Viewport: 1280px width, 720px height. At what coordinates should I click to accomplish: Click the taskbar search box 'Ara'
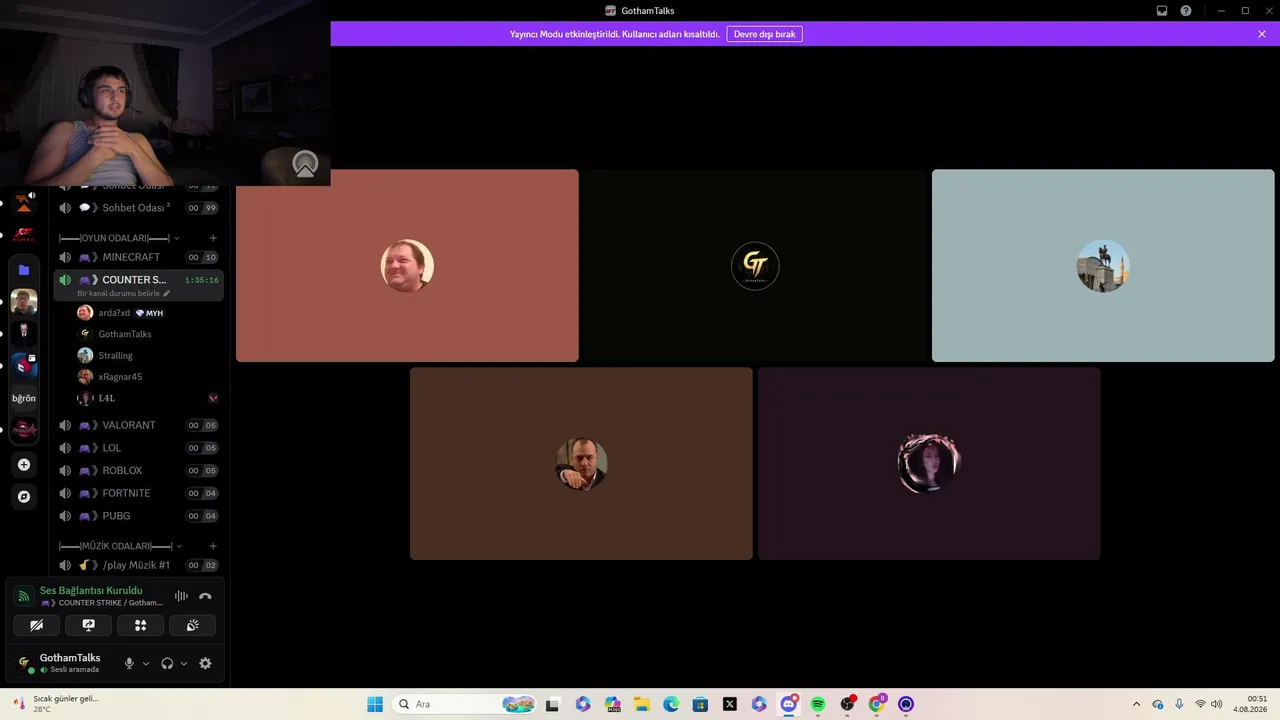pos(465,704)
